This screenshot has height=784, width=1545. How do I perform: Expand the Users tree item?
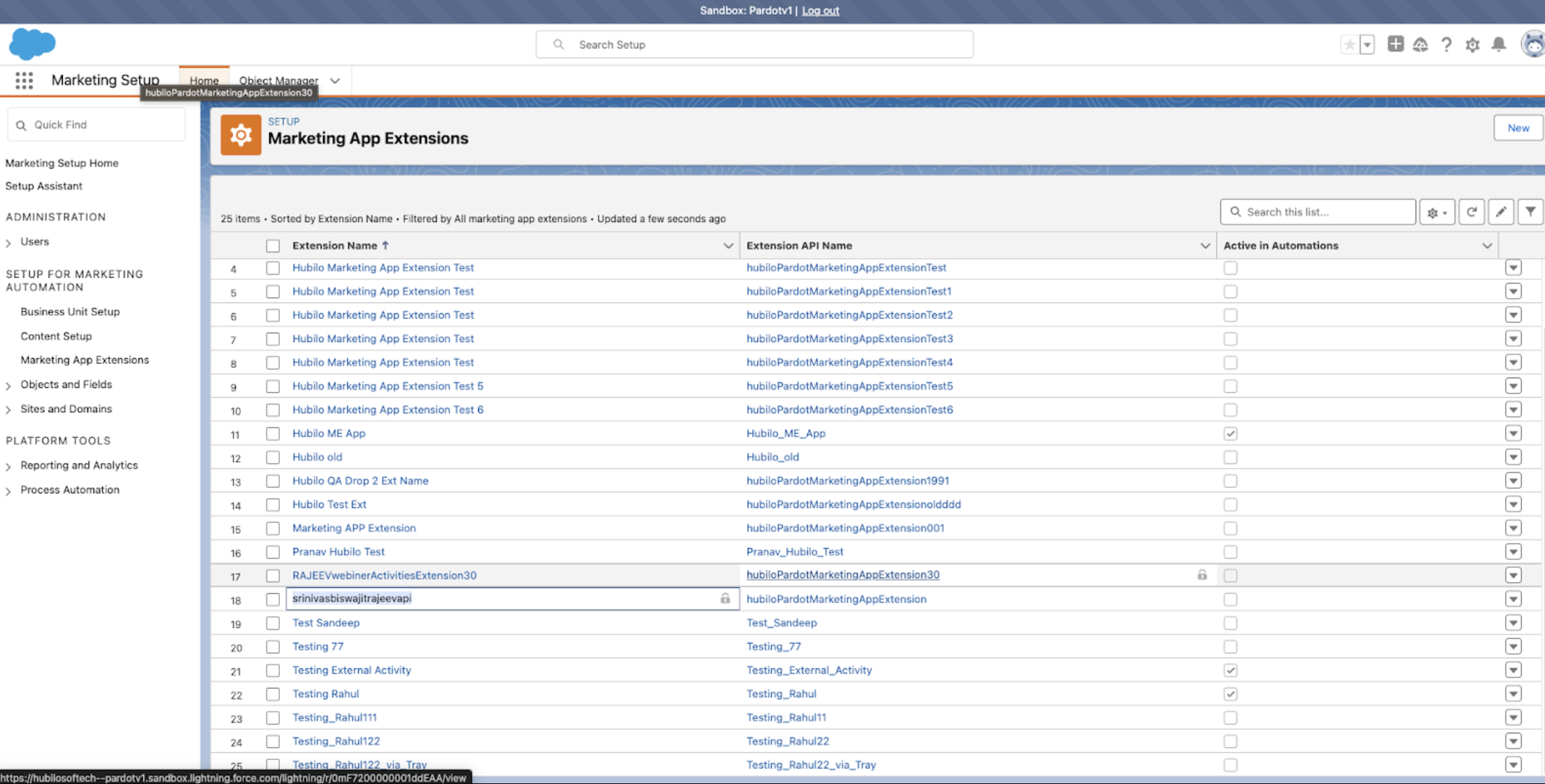pos(9,243)
